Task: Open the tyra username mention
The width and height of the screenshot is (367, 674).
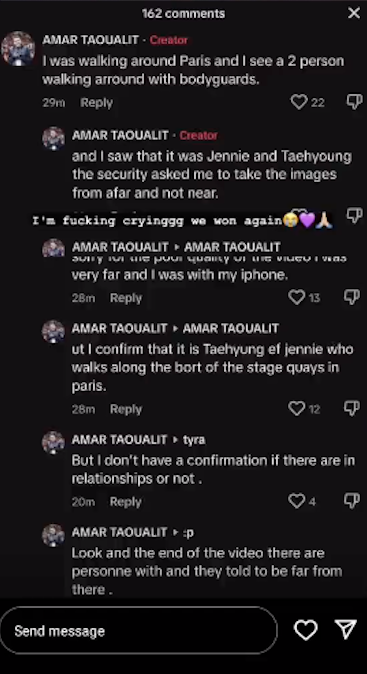Action: pyautogui.click(x=194, y=440)
